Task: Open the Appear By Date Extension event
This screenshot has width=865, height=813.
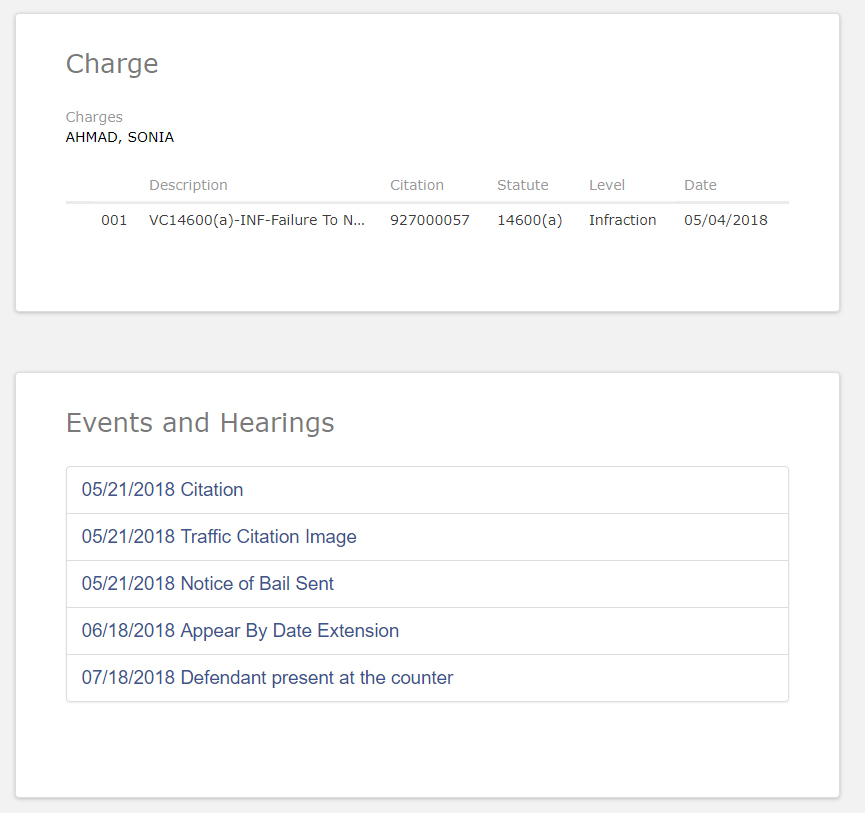Action: pyautogui.click(x=240, y=631)
